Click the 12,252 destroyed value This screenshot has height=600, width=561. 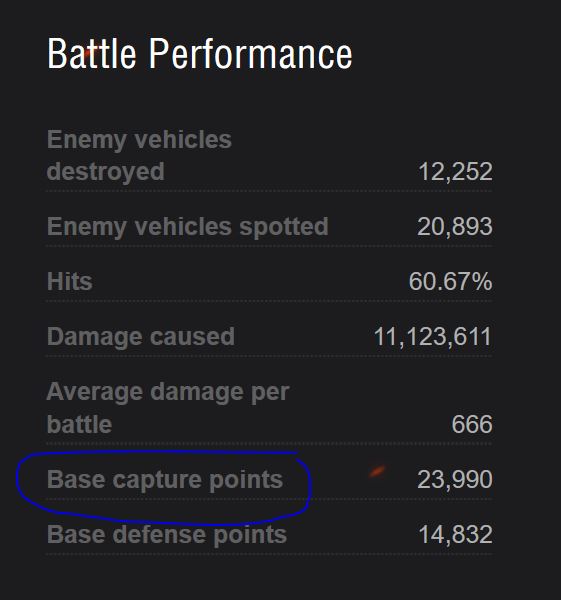coord(455,171)
